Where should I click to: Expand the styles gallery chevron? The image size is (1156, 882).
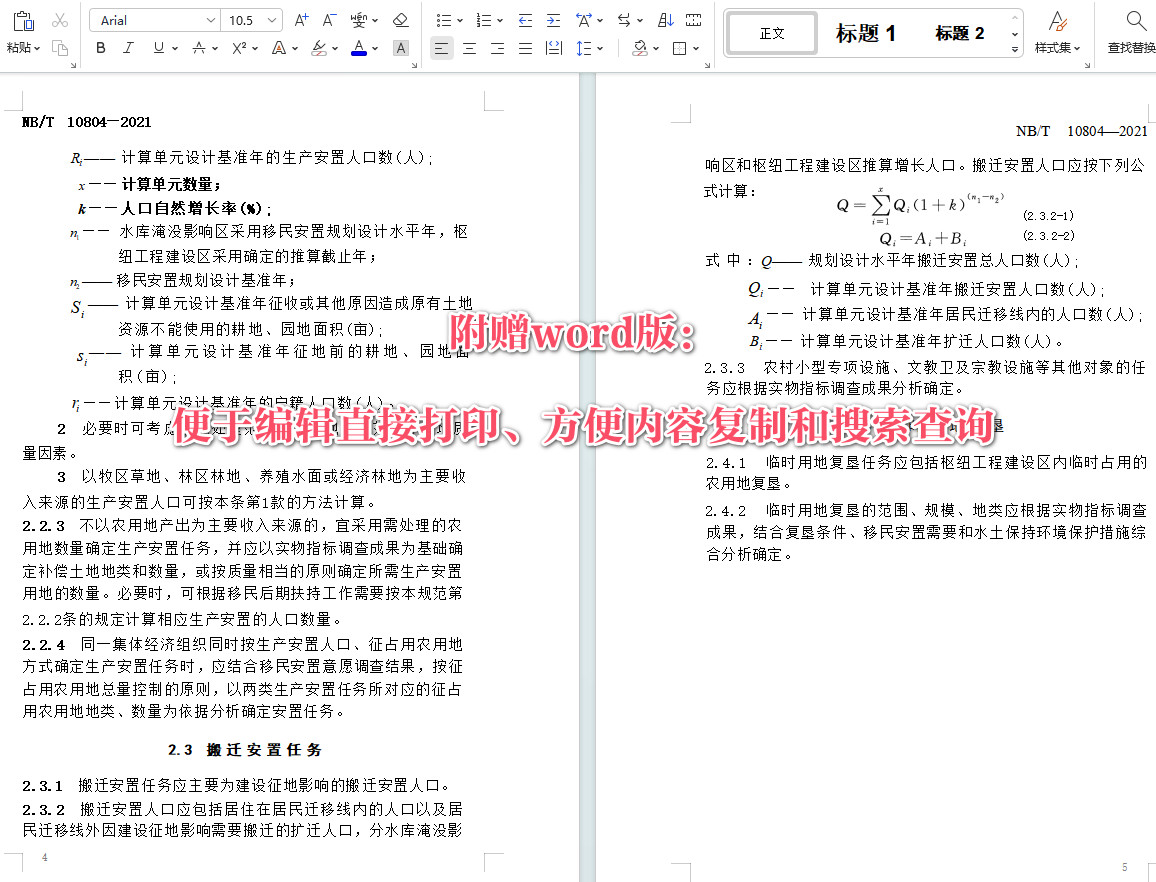click(1014, 48)
